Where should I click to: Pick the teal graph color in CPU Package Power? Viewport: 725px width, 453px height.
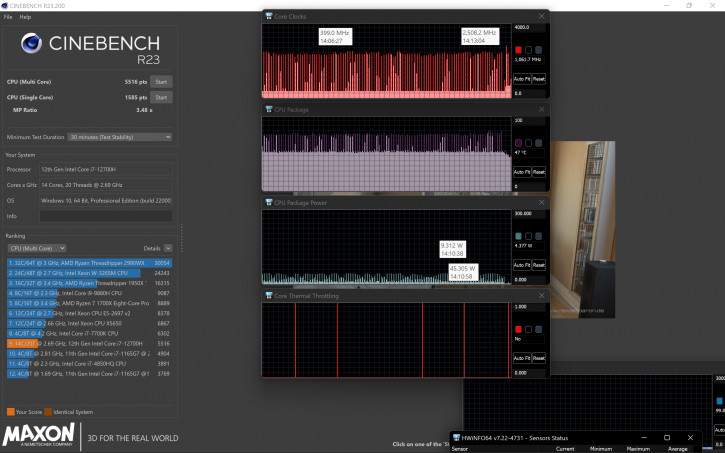(518, 236)
